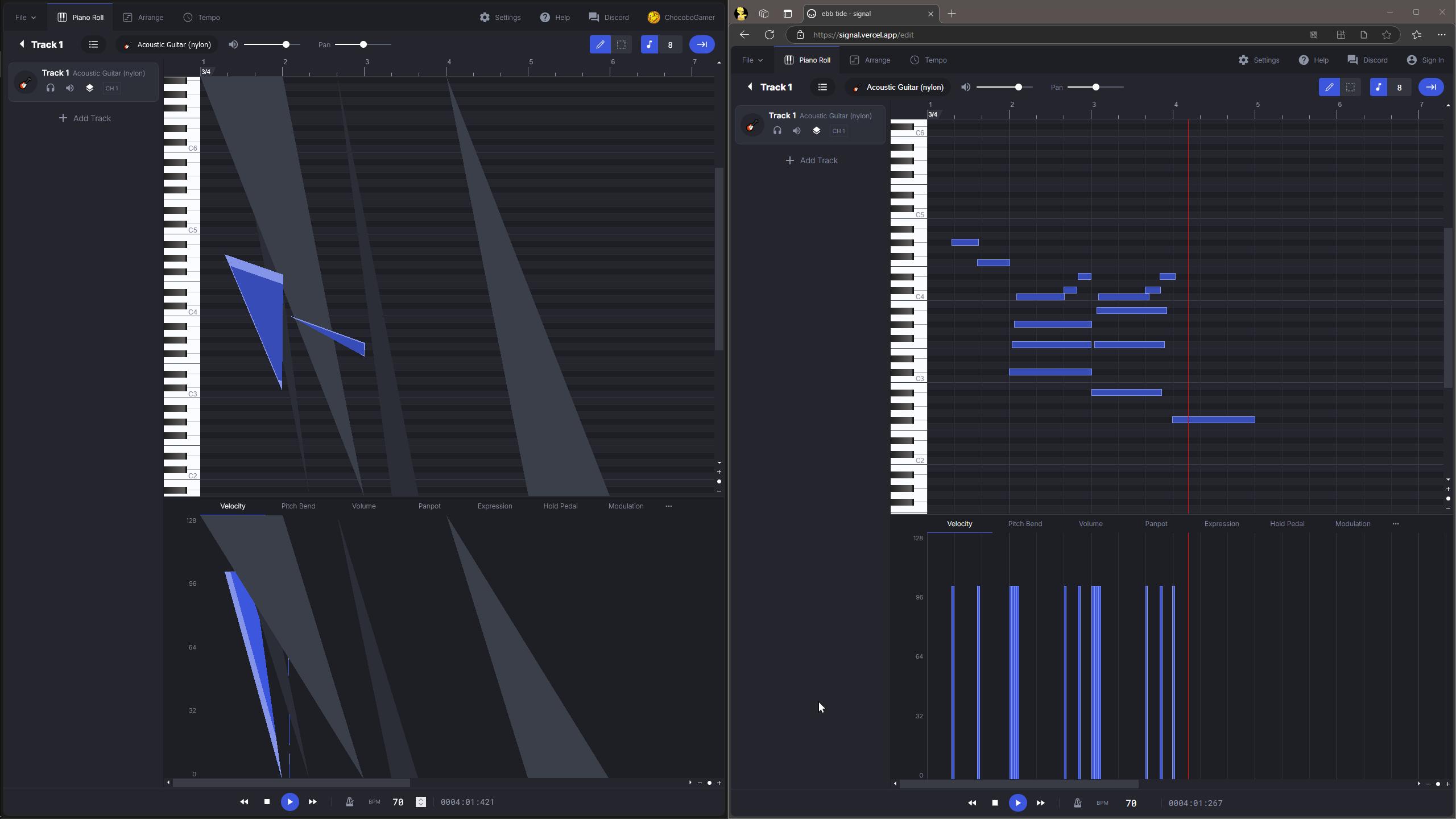The height and width of the screenshot is (819, 1456).
Task: Select Pitch Bend tab in left window
Action: click(298, 506)
